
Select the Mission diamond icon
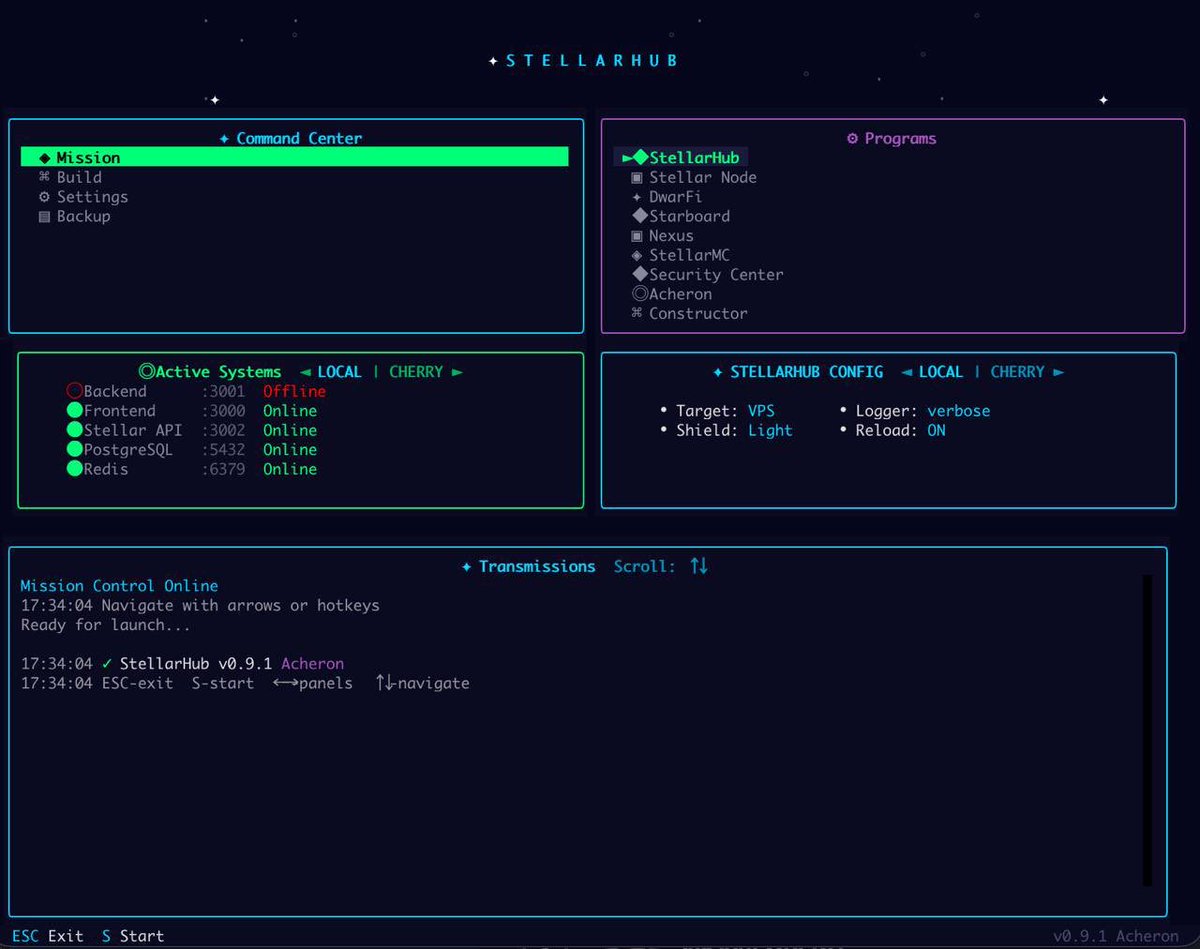[x=43, y=157]
